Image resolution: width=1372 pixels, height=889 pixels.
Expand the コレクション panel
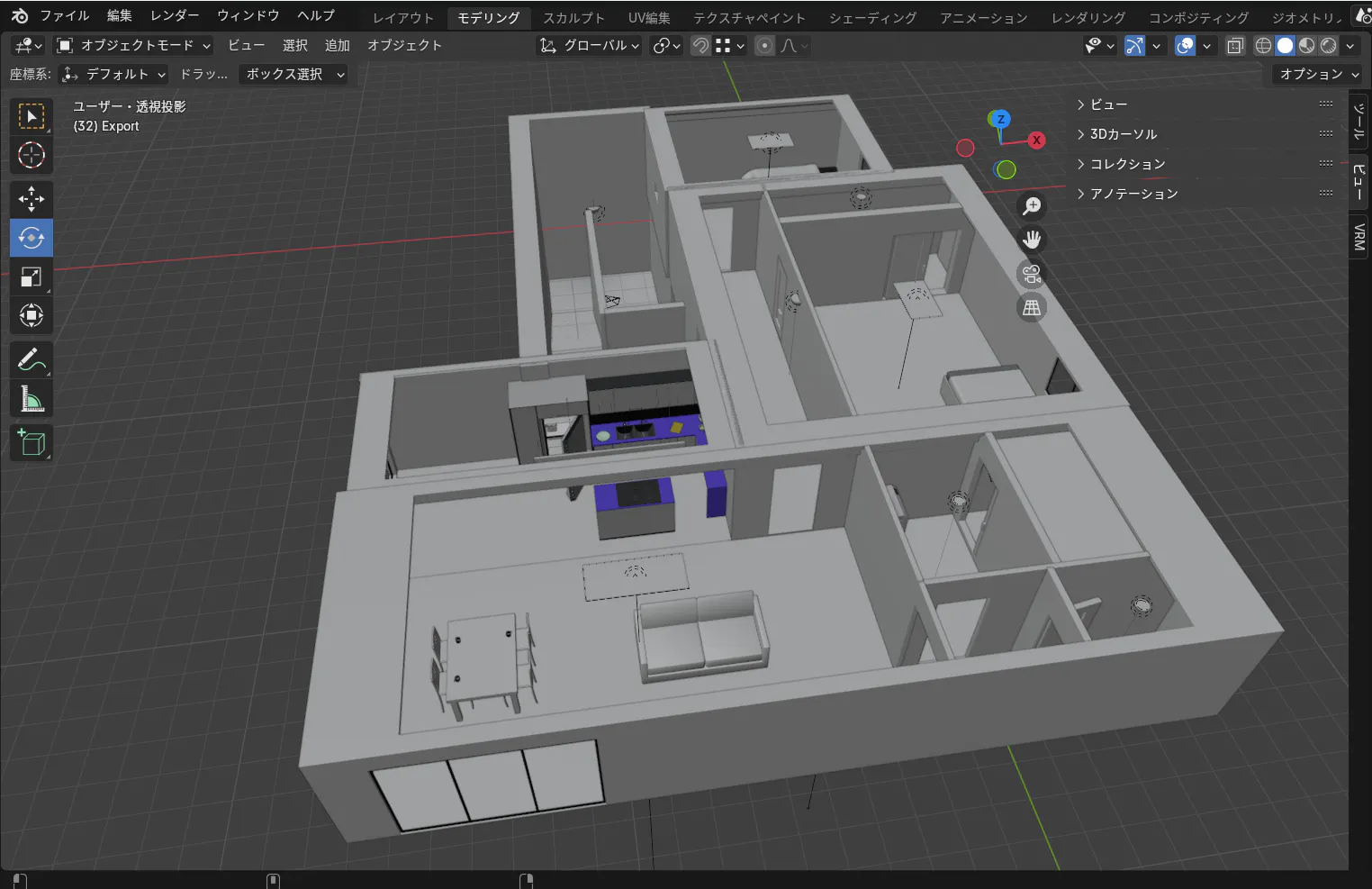(1127, 164)
